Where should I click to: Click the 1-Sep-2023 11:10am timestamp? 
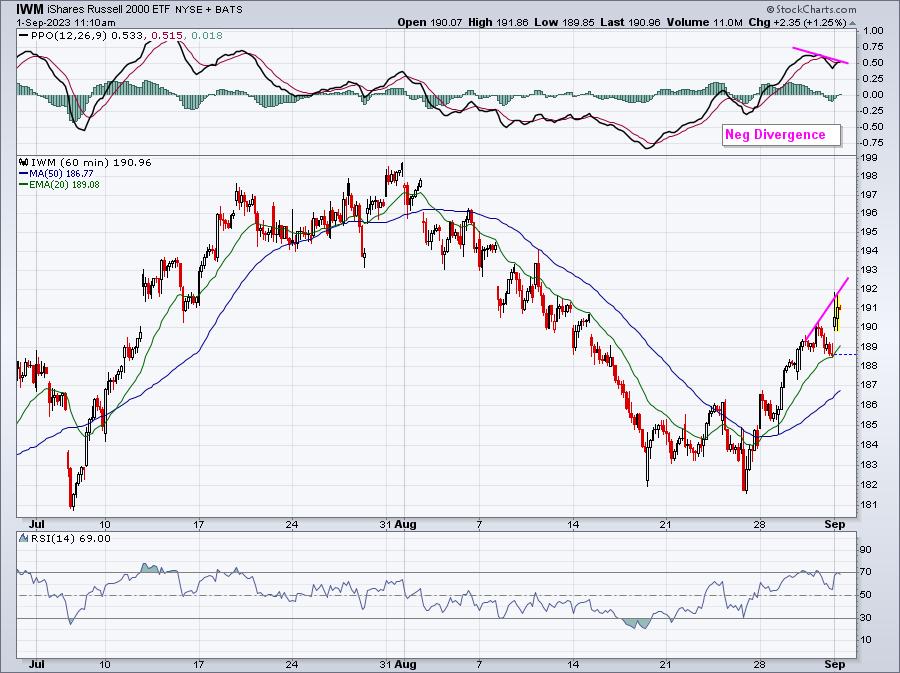pyautogui.click(x=65, y=22)
